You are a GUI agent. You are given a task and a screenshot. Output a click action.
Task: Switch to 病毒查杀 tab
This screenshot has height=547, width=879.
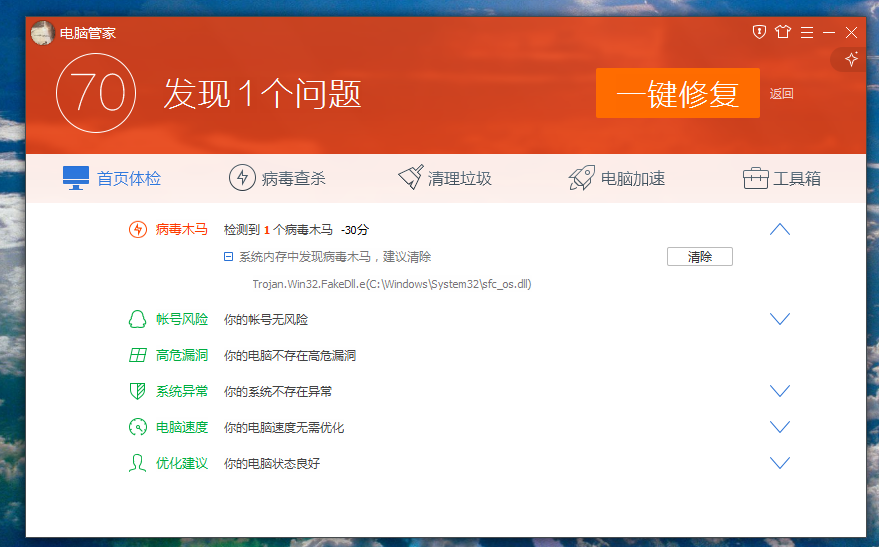[277, 178]
